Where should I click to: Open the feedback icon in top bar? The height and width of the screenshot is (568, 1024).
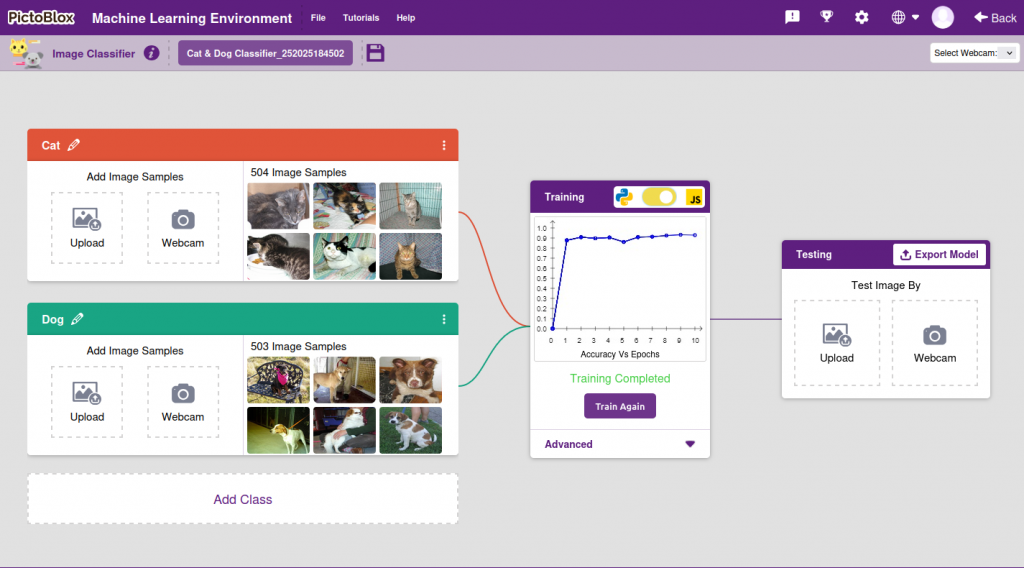pos(792,17)
